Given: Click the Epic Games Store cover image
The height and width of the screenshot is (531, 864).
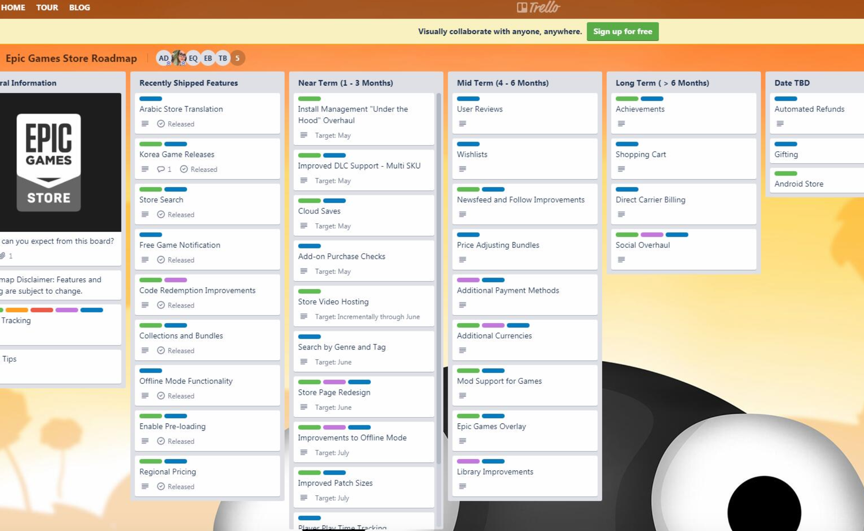Looking at the screenshot, I should (60, 162).
